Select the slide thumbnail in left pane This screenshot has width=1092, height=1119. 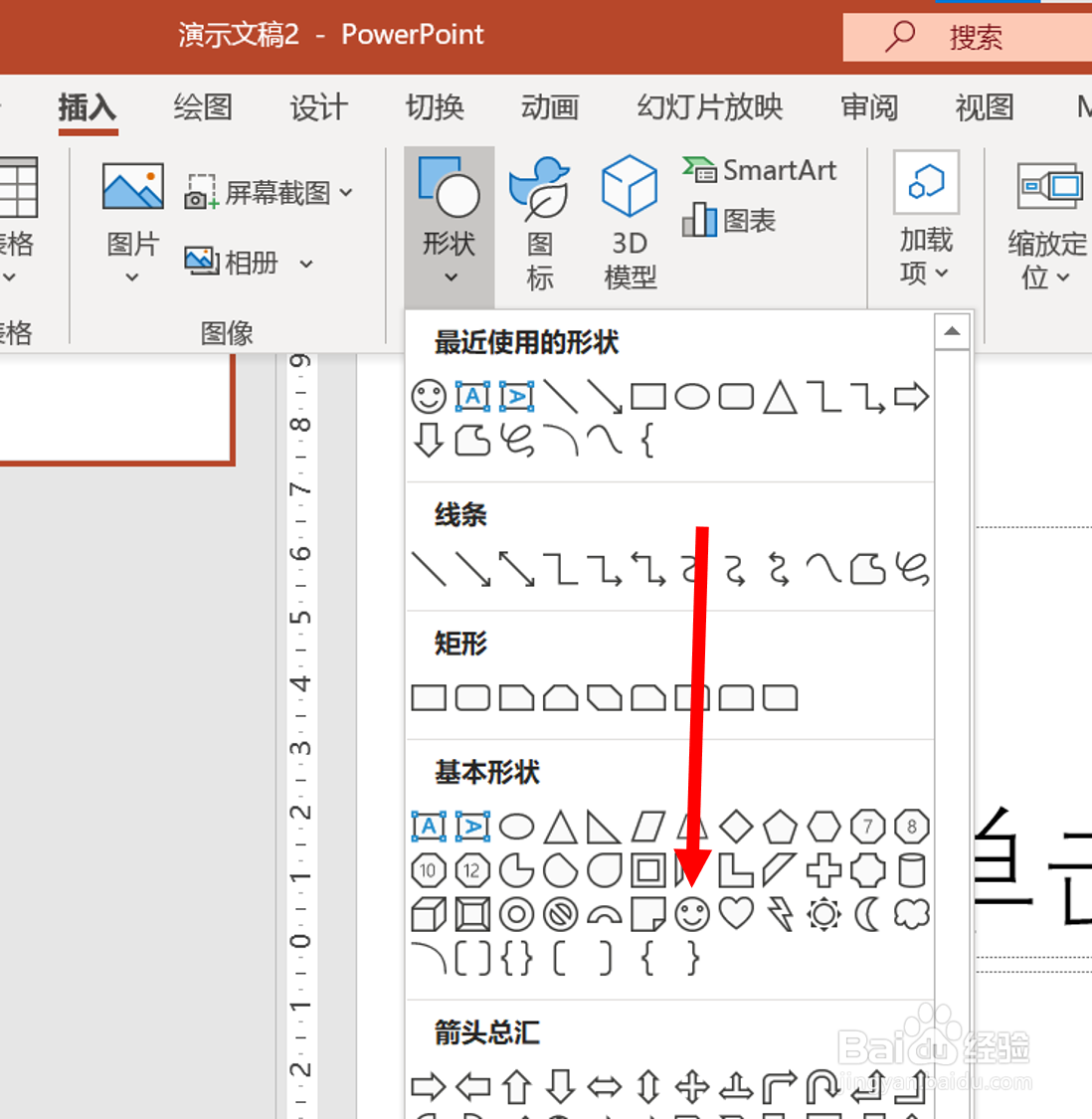116,410
